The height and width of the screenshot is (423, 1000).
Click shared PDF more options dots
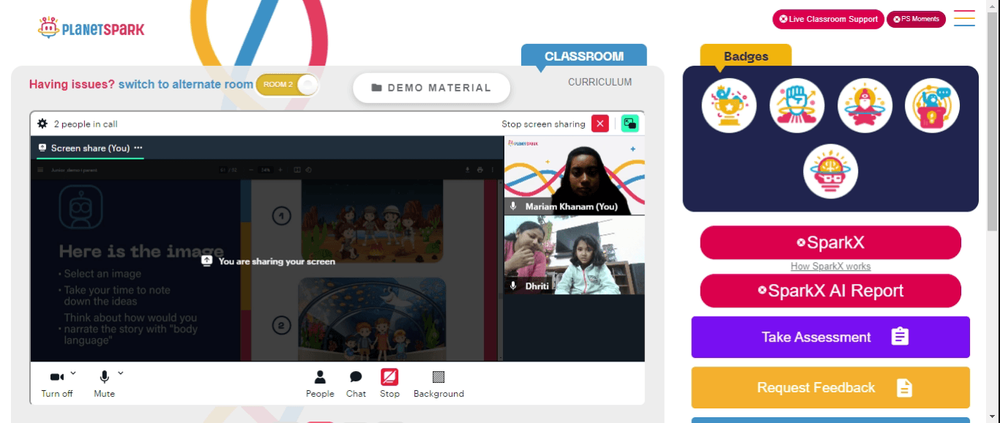[491, 170]
